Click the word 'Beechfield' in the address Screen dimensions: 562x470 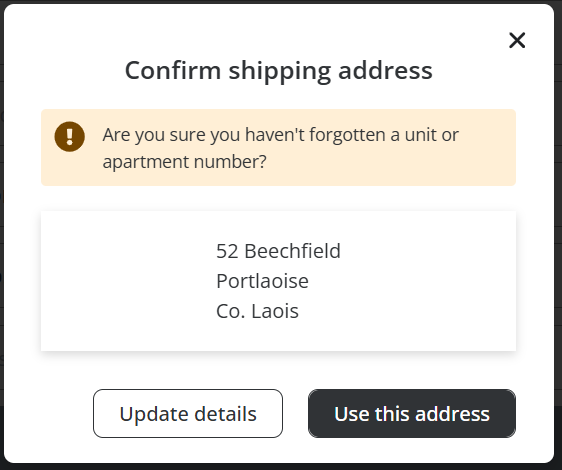point(292,251)
